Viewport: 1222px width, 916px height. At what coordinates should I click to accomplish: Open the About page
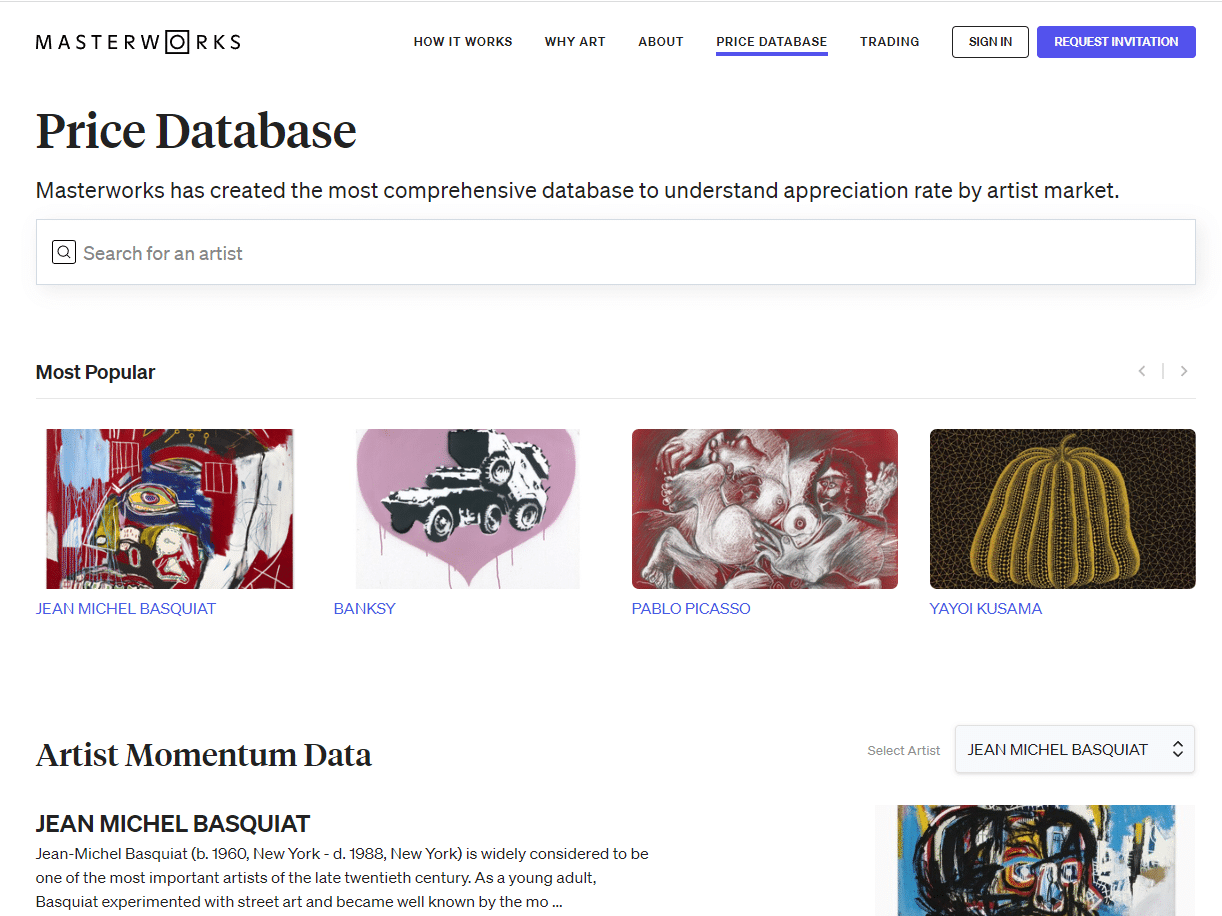click(661, 42)
